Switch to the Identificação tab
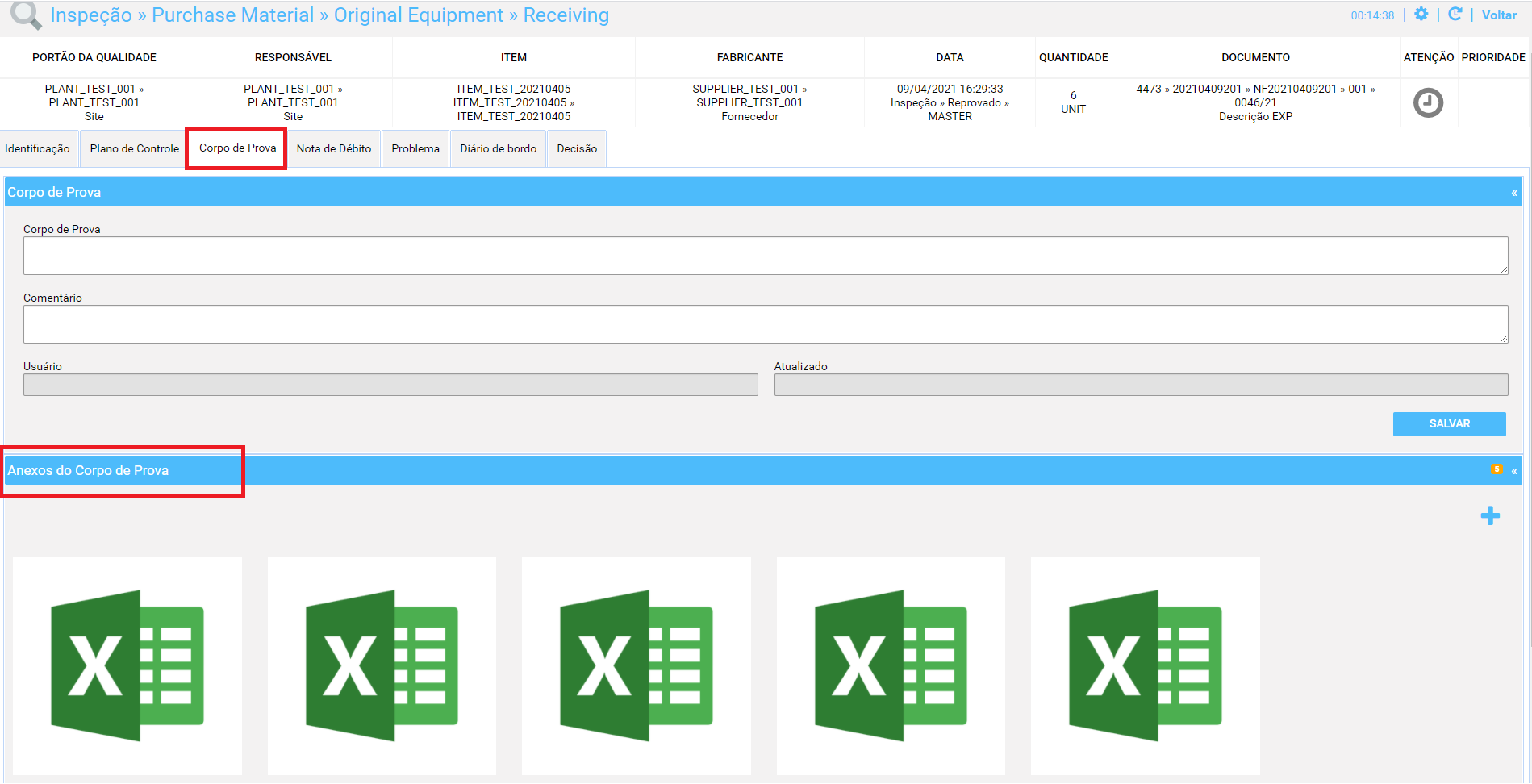Image resolution: width=1532 pixels, height=784 pixels. pyautogui.click(x=37, y=148)
